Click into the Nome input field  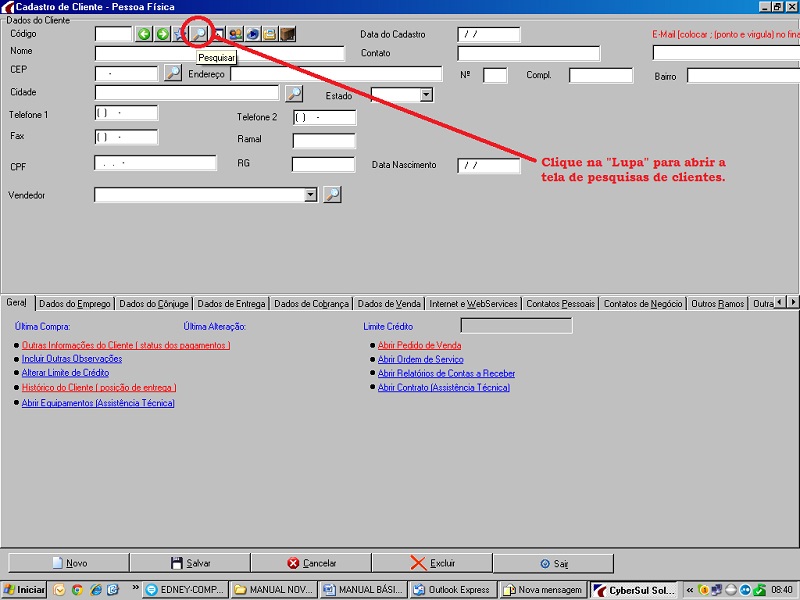(x=220, y=54)
